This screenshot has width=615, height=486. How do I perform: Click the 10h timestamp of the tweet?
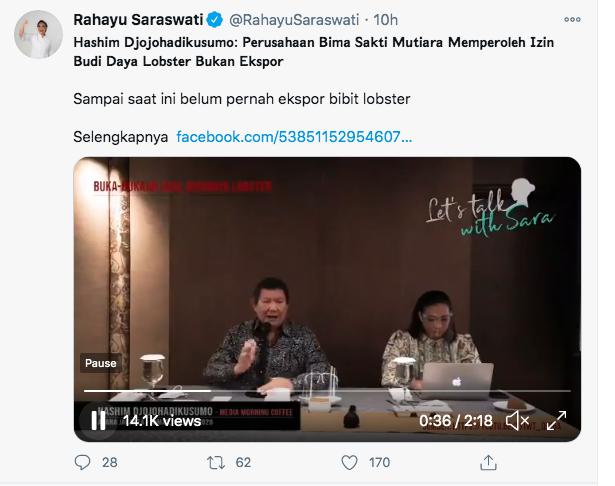click(x=386, y=20)
